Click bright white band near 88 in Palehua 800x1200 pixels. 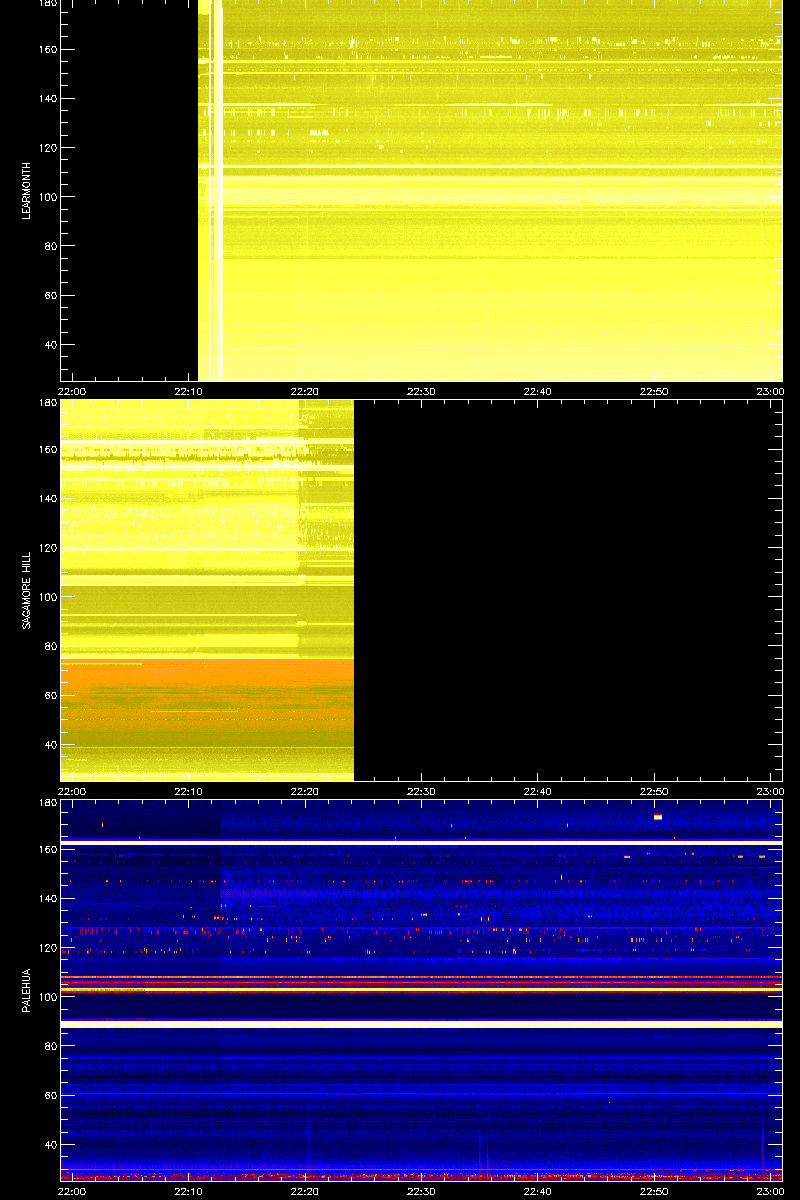click(421, 1024)
